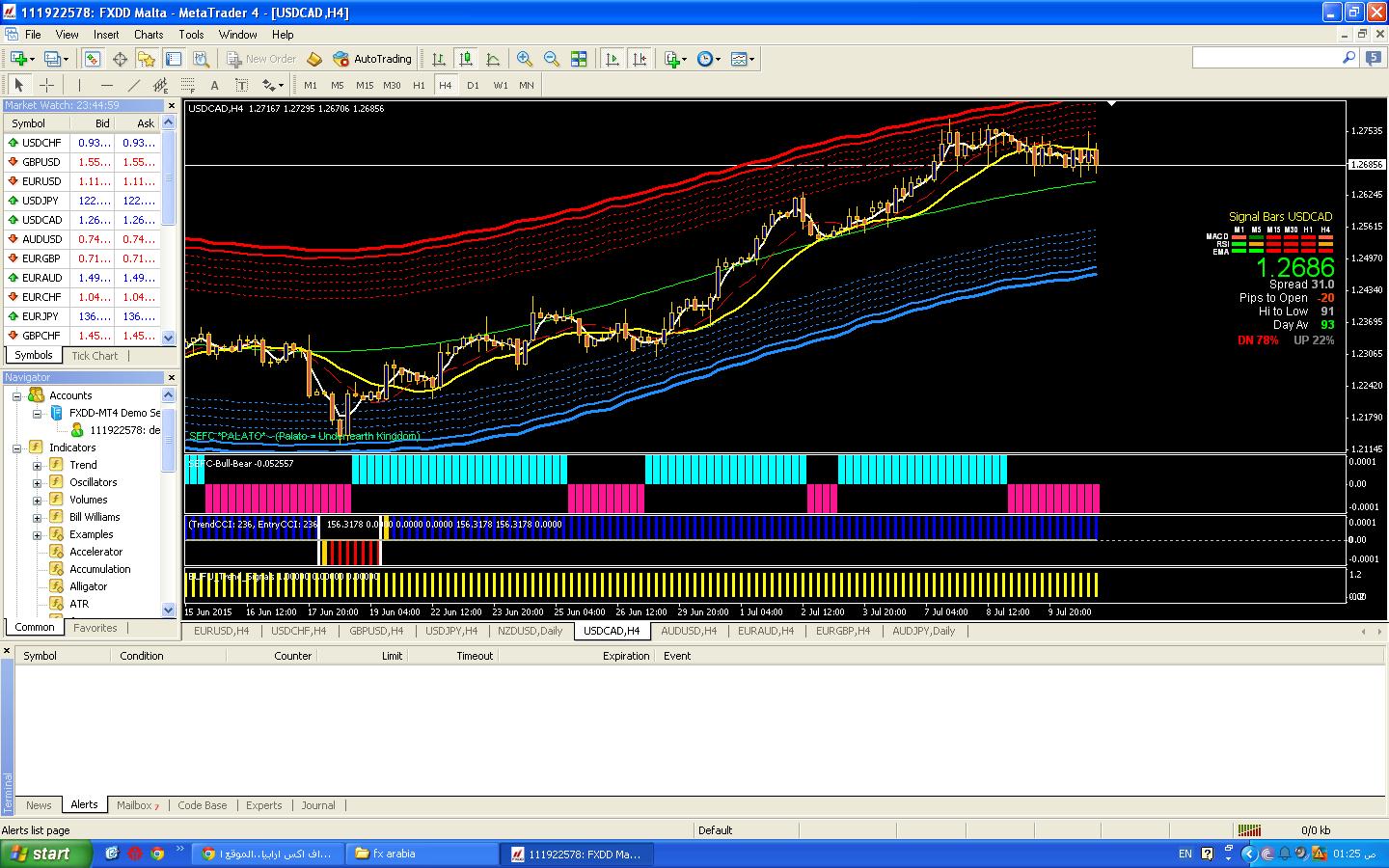1389x868 pixels.
Task: Open the Mailbox tab in Terminal
Action: pos(137,805)
